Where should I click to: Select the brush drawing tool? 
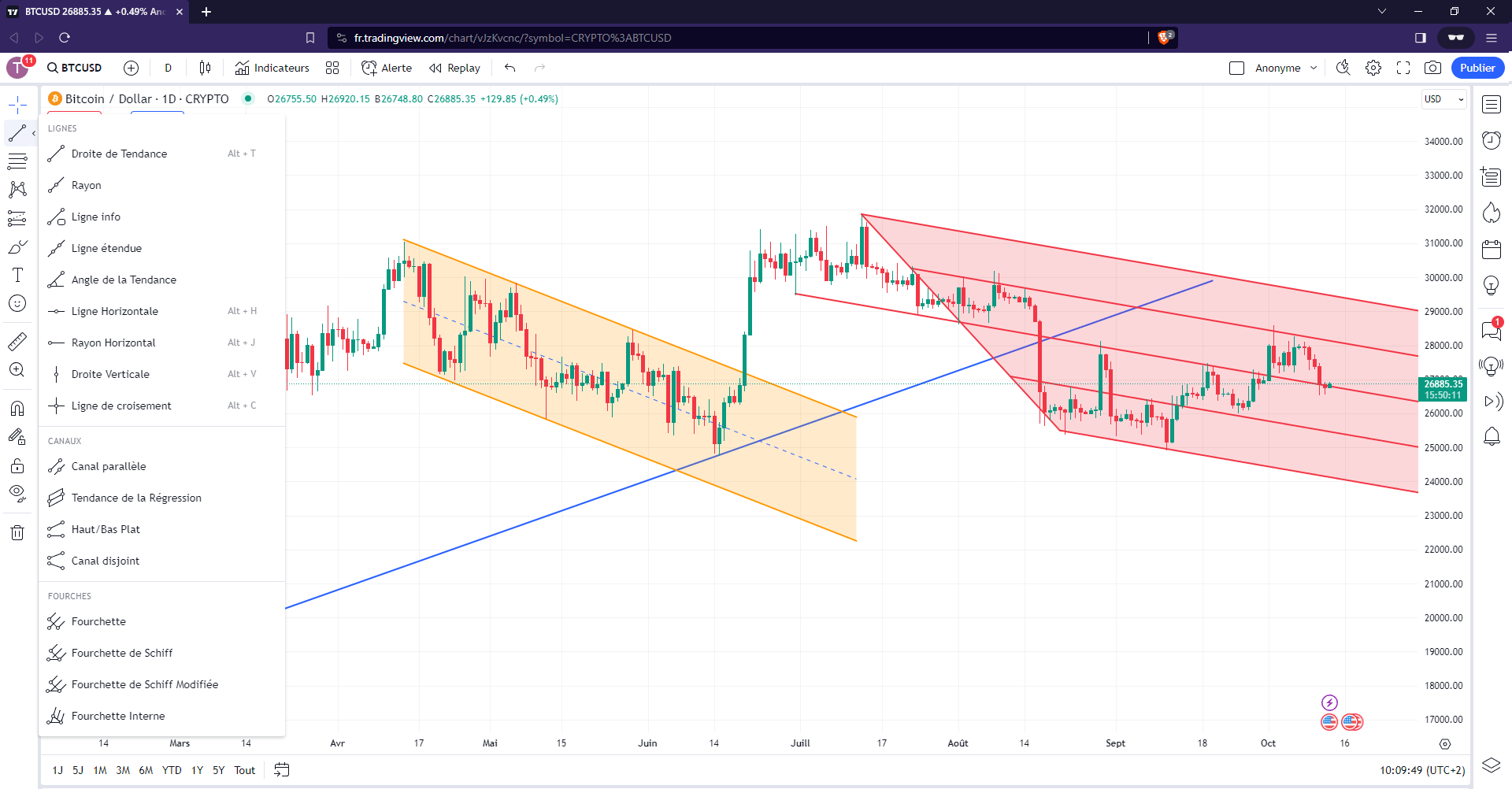point(17,246)
